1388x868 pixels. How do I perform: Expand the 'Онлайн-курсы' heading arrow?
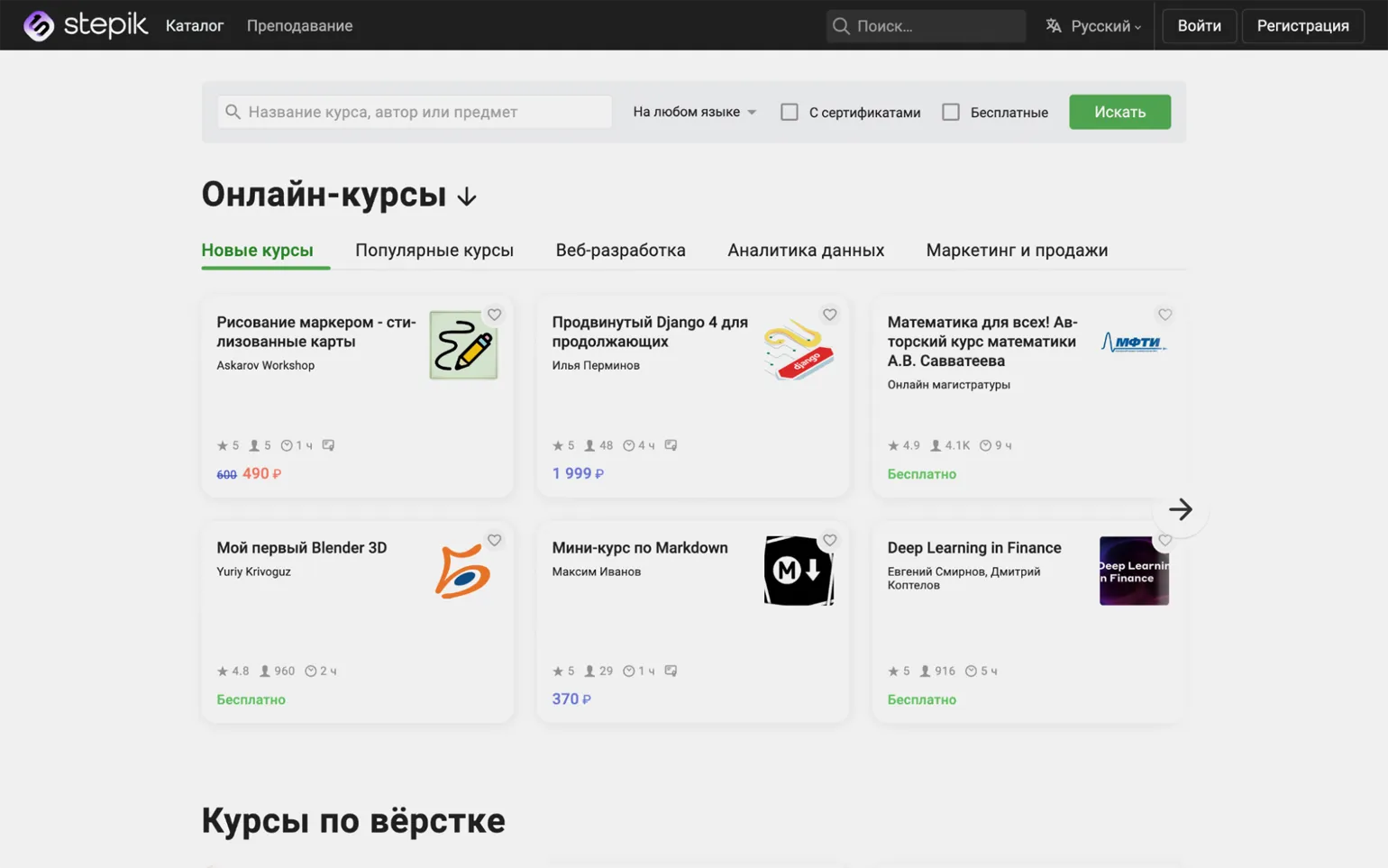pyautogui.click(x=467, y=196)
